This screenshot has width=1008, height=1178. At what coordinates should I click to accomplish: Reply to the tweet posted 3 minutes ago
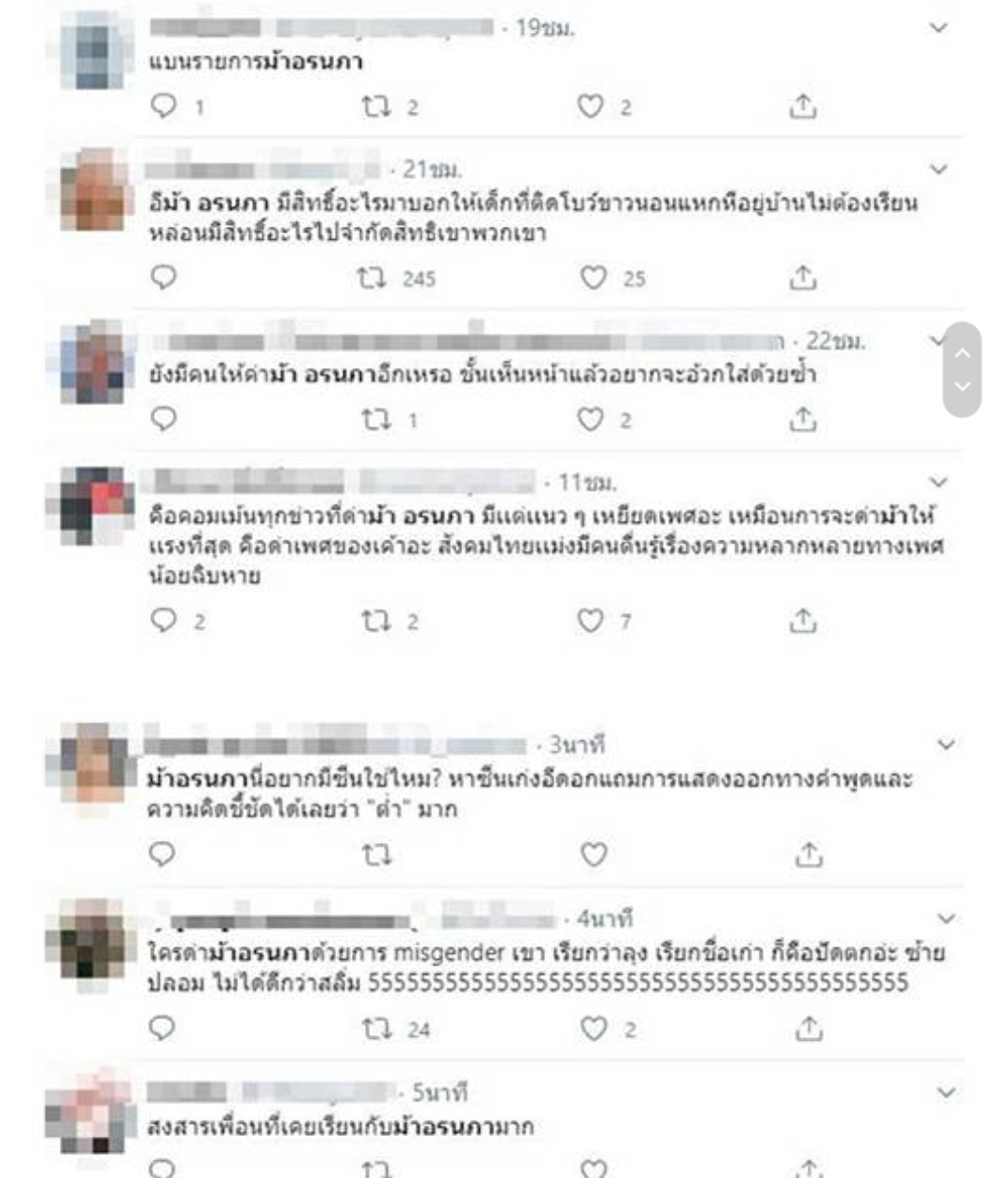click(x=162, y=854)
